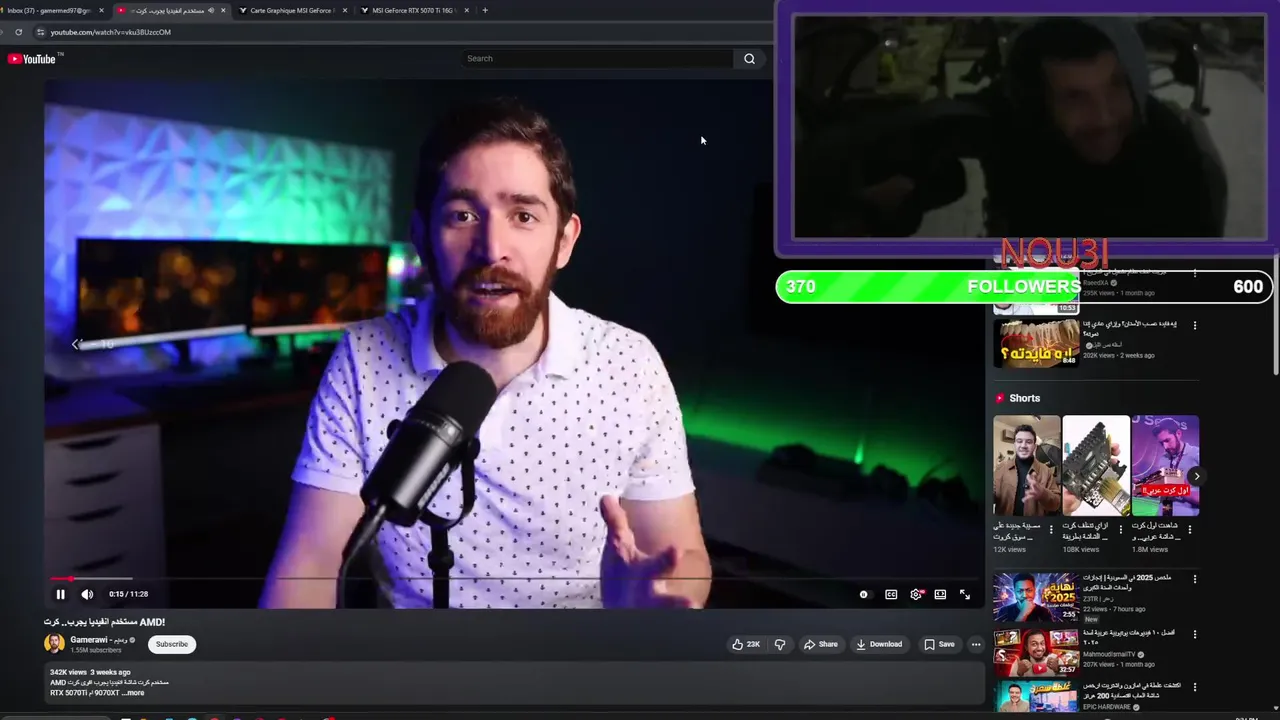Open the video player settings gear

click(916, 594)
